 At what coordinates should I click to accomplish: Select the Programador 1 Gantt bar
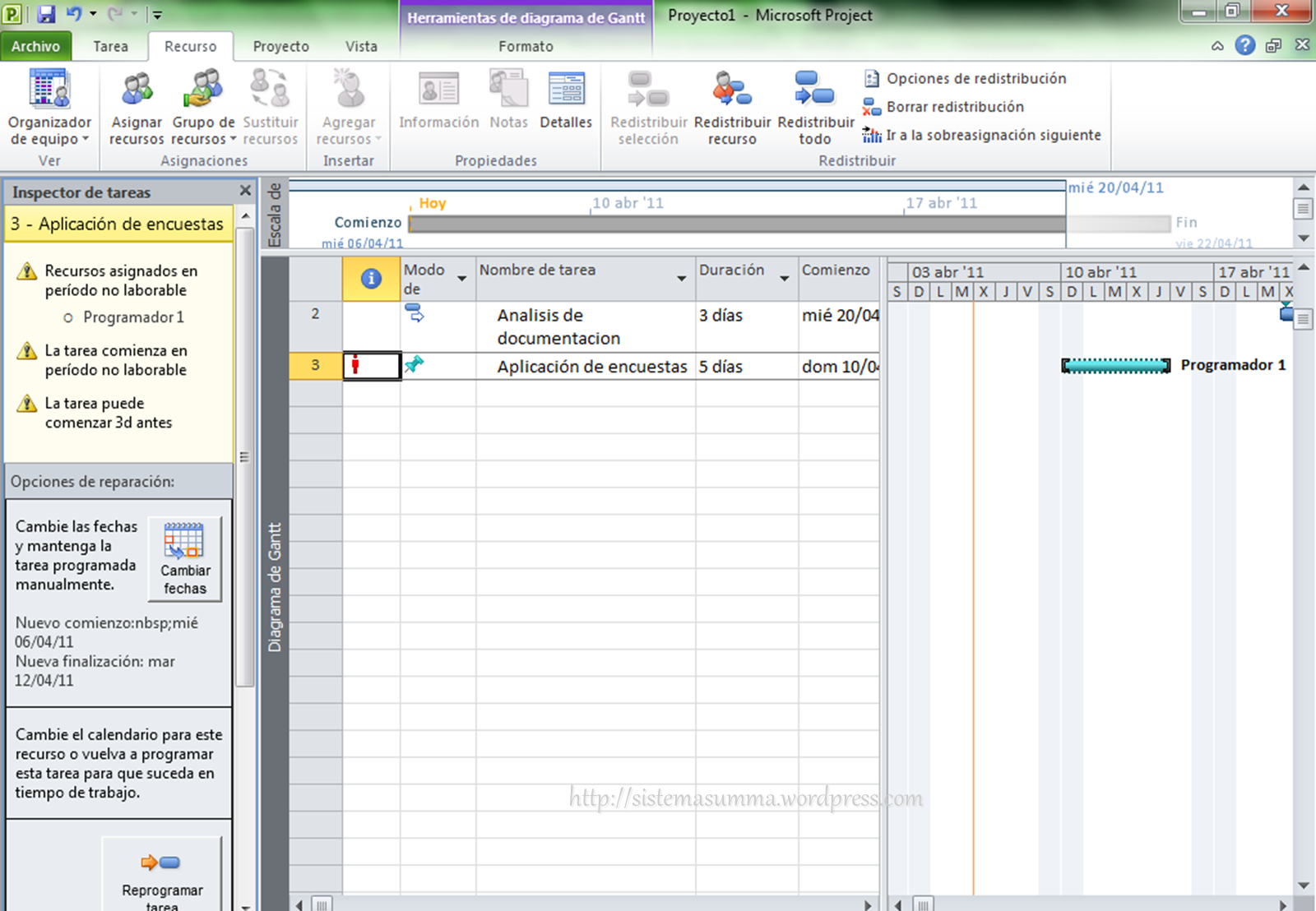coord(1115,366)
